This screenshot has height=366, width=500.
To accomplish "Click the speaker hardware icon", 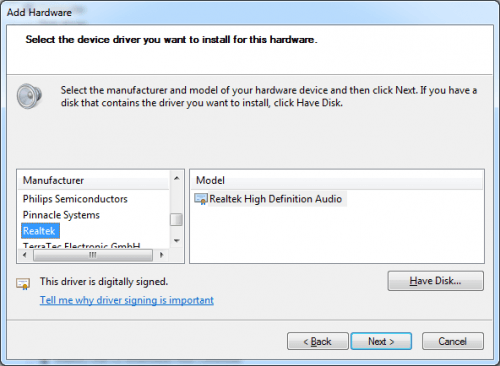I will (29, 96).
